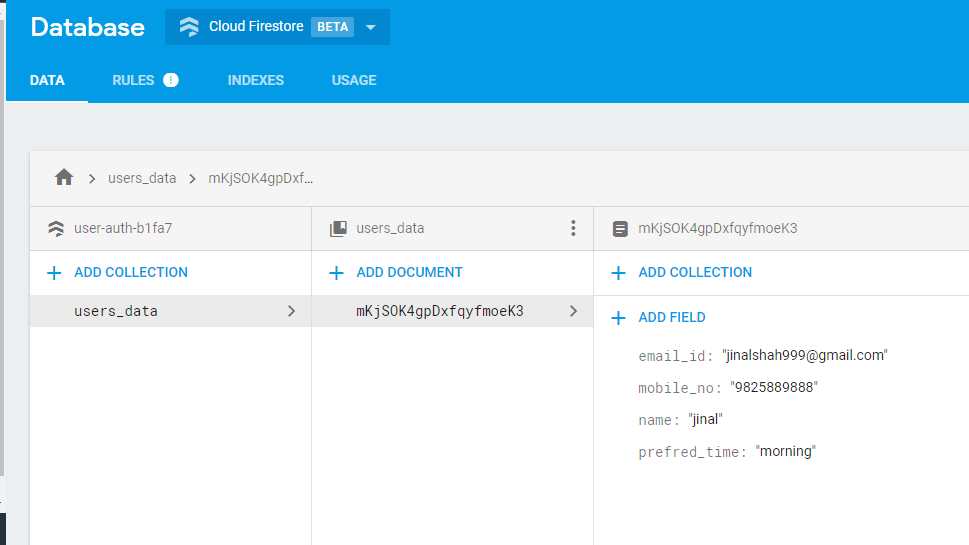This screenshot has width=969, height=545.
Task: Click the home icon in breadcrumb
Action: point(64,178)
